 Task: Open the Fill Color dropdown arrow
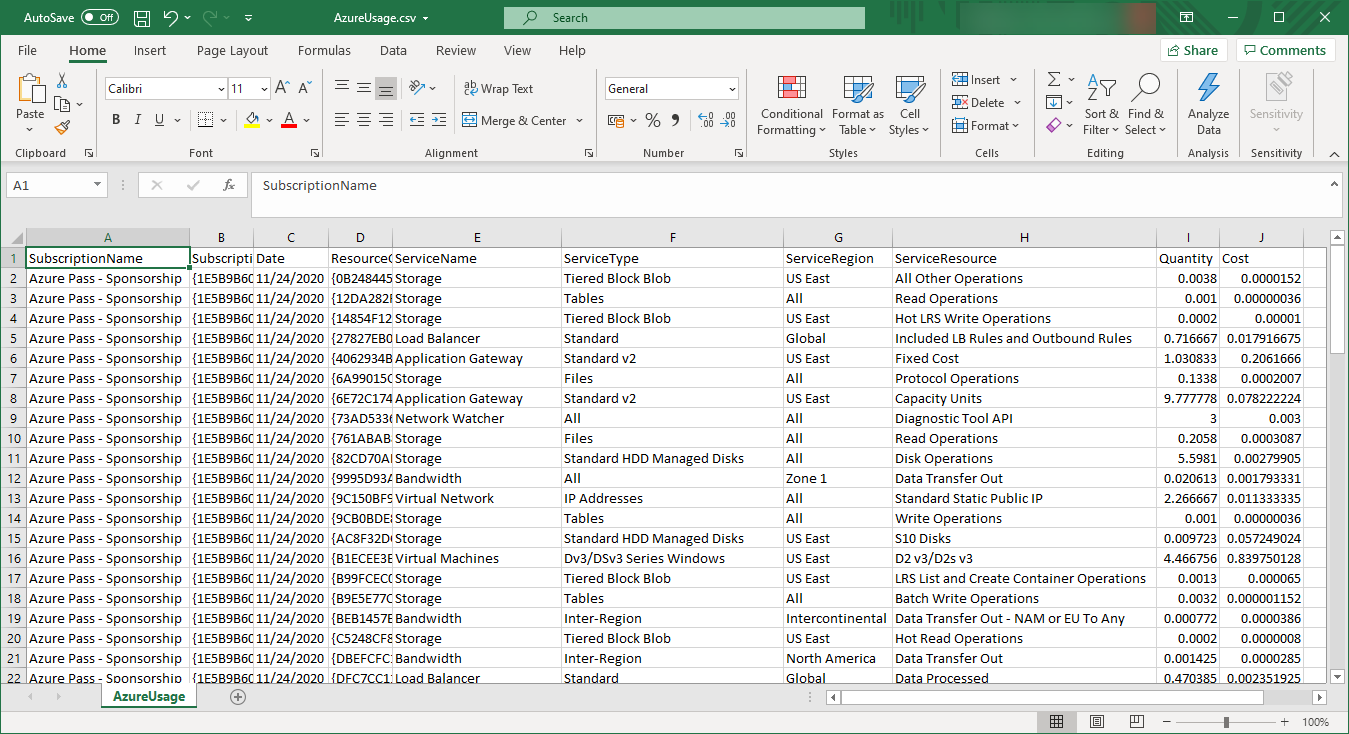(x=269, y=120)
